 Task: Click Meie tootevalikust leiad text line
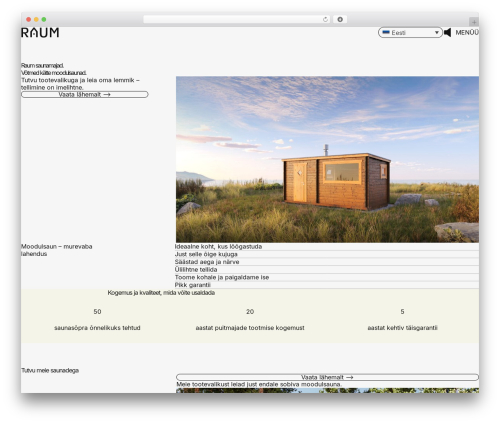[x=259, y=384]
